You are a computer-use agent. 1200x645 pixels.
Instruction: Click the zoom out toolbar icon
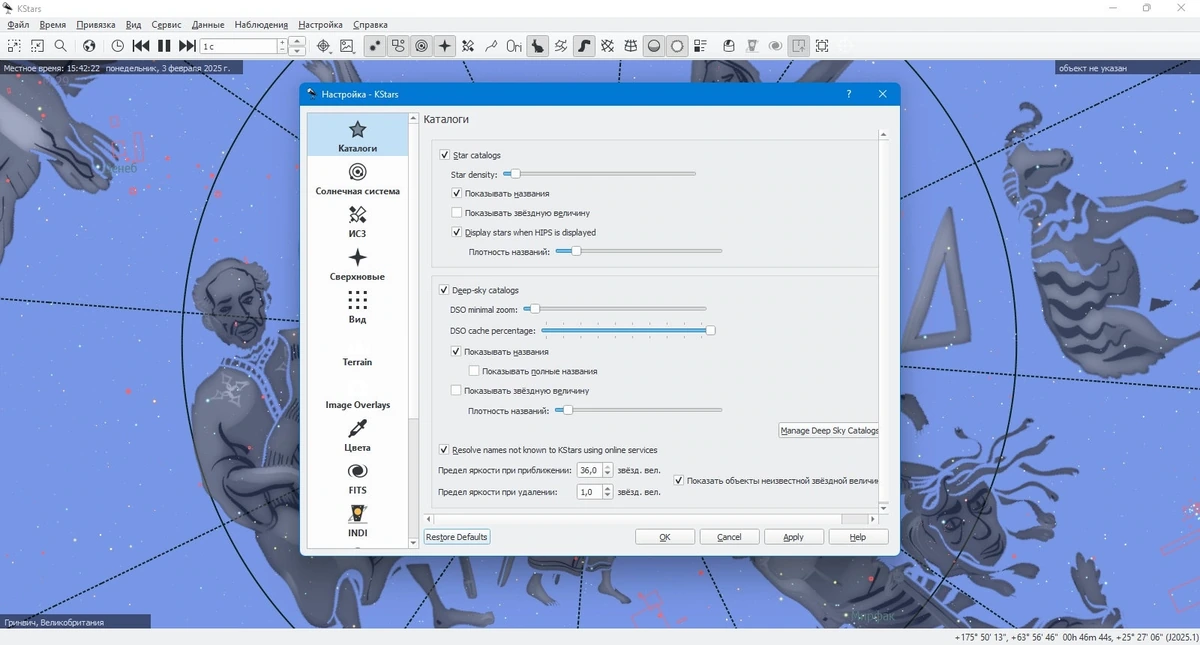tap(37, 45)
